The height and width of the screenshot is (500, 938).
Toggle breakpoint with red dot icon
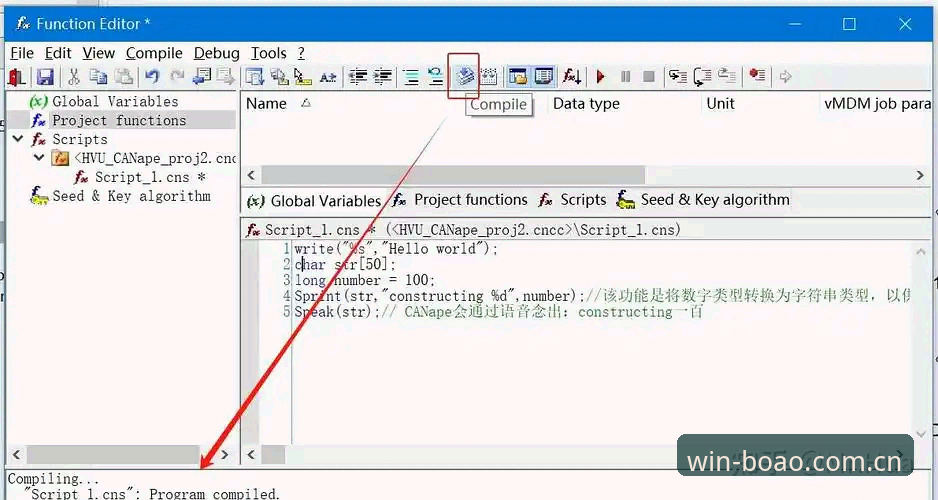pyautogui.click(x=757, y=77)
